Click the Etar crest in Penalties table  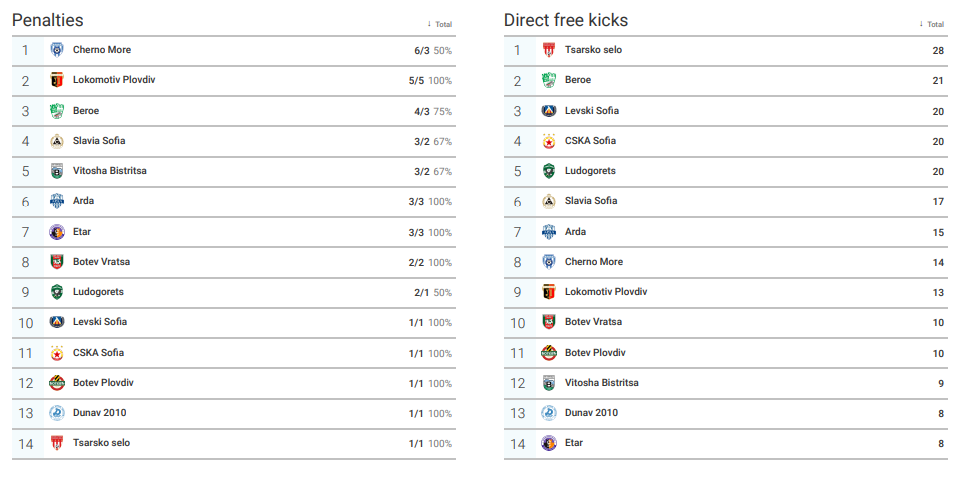click(57, 232)
